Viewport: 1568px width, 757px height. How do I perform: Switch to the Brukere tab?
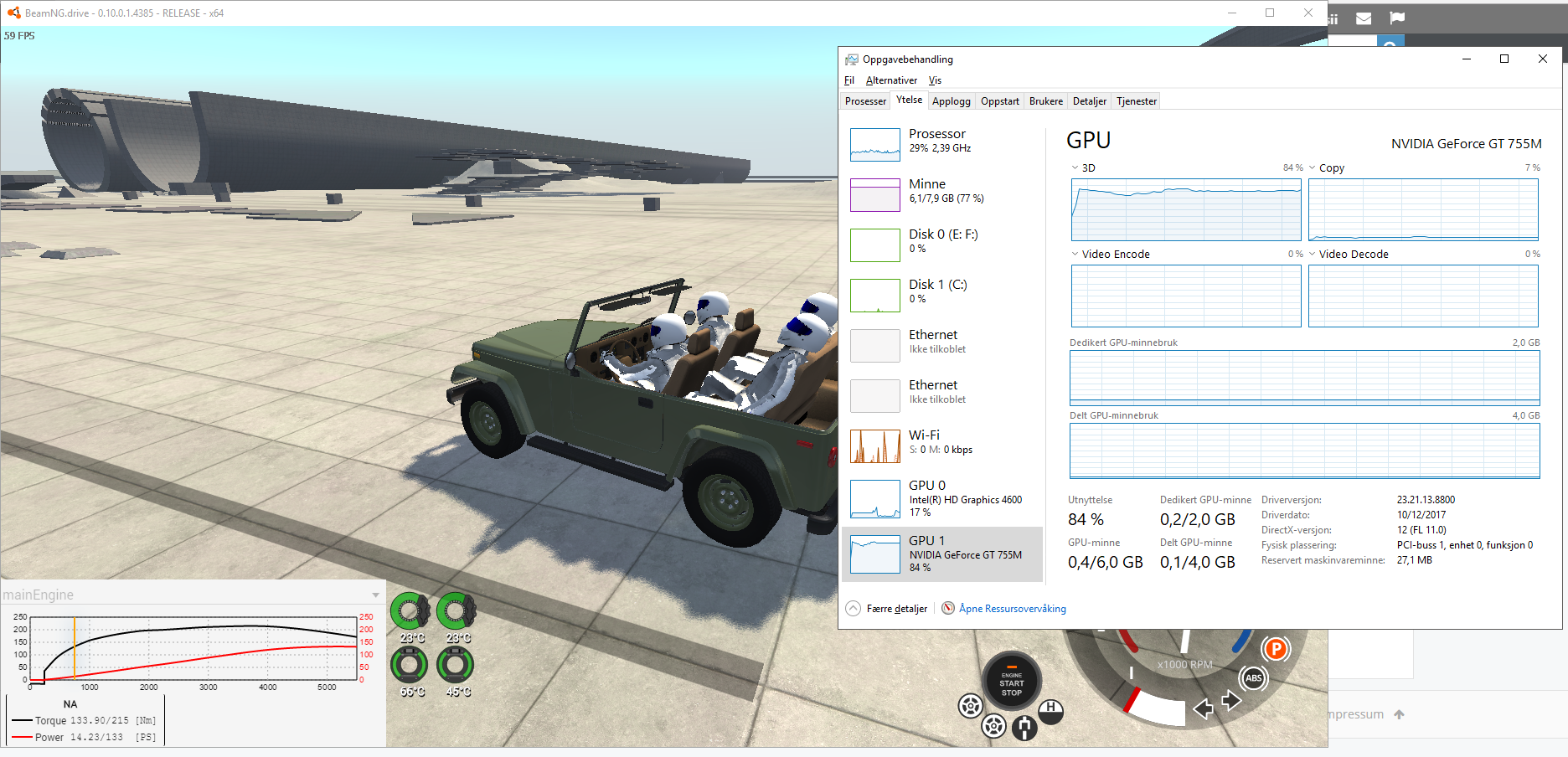point(1046,101)
